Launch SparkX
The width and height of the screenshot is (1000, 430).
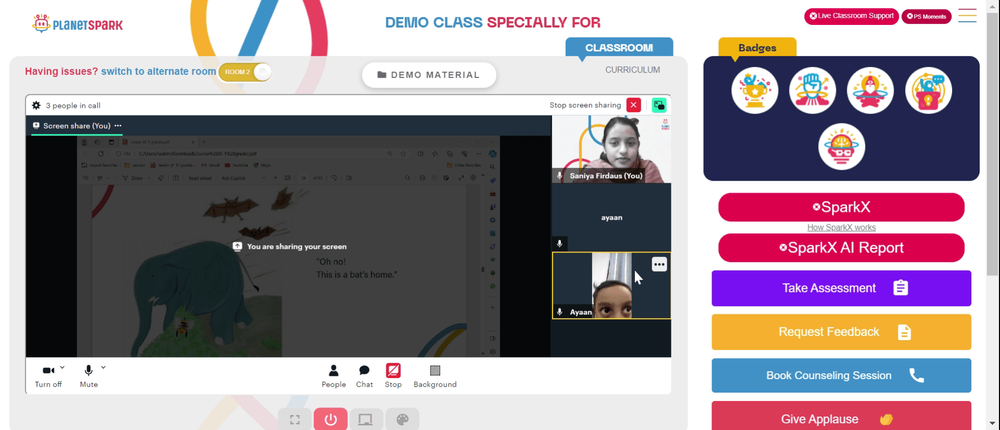(841, 207)
